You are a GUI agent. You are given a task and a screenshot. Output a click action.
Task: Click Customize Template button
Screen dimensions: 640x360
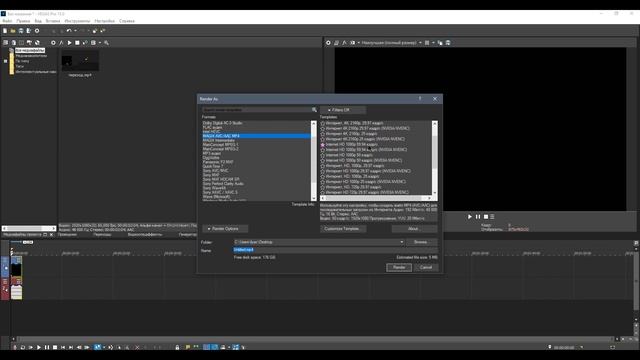click(x=342, y=229)
